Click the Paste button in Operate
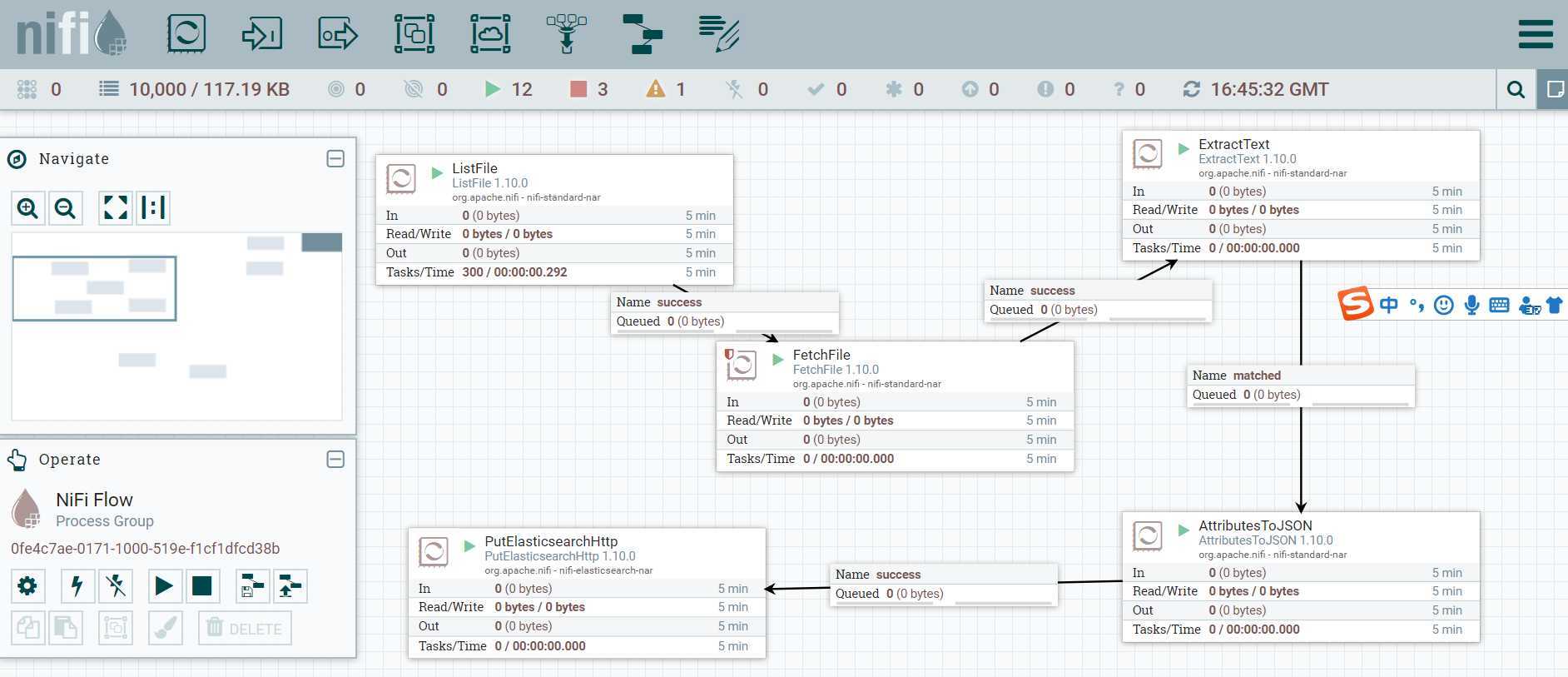Screen dimensions: 1568x677 tap(66, 628)
